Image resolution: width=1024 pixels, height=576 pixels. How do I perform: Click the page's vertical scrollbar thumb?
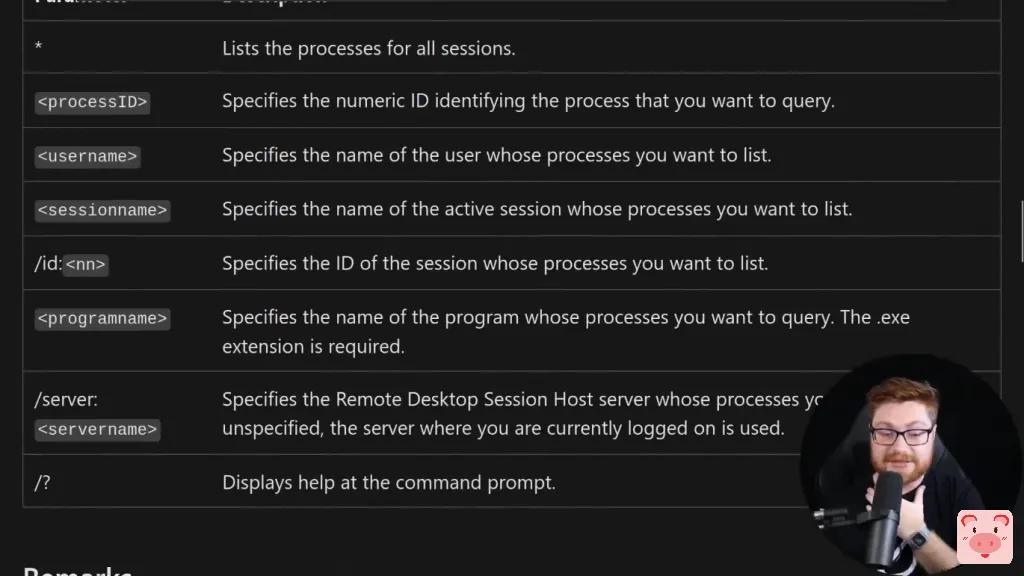(x=1021, y=230)
